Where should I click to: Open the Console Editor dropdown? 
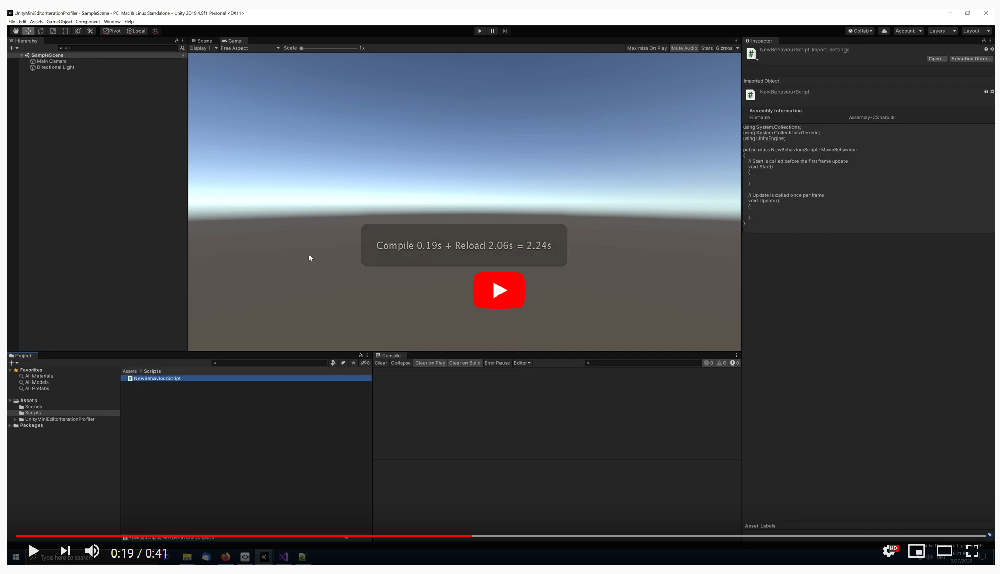pos(522,363)
